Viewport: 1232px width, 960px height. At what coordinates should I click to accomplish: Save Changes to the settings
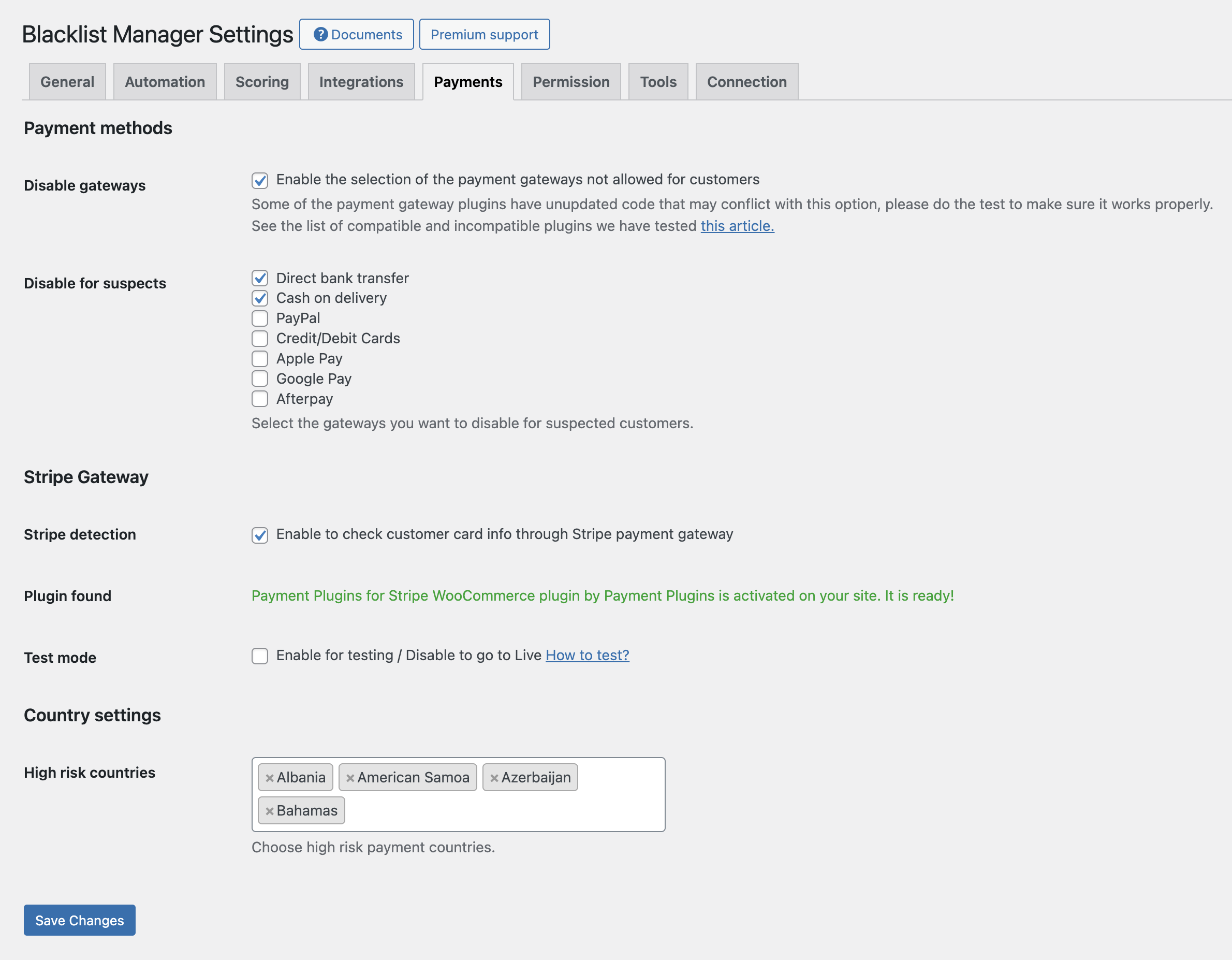[80, 921]
